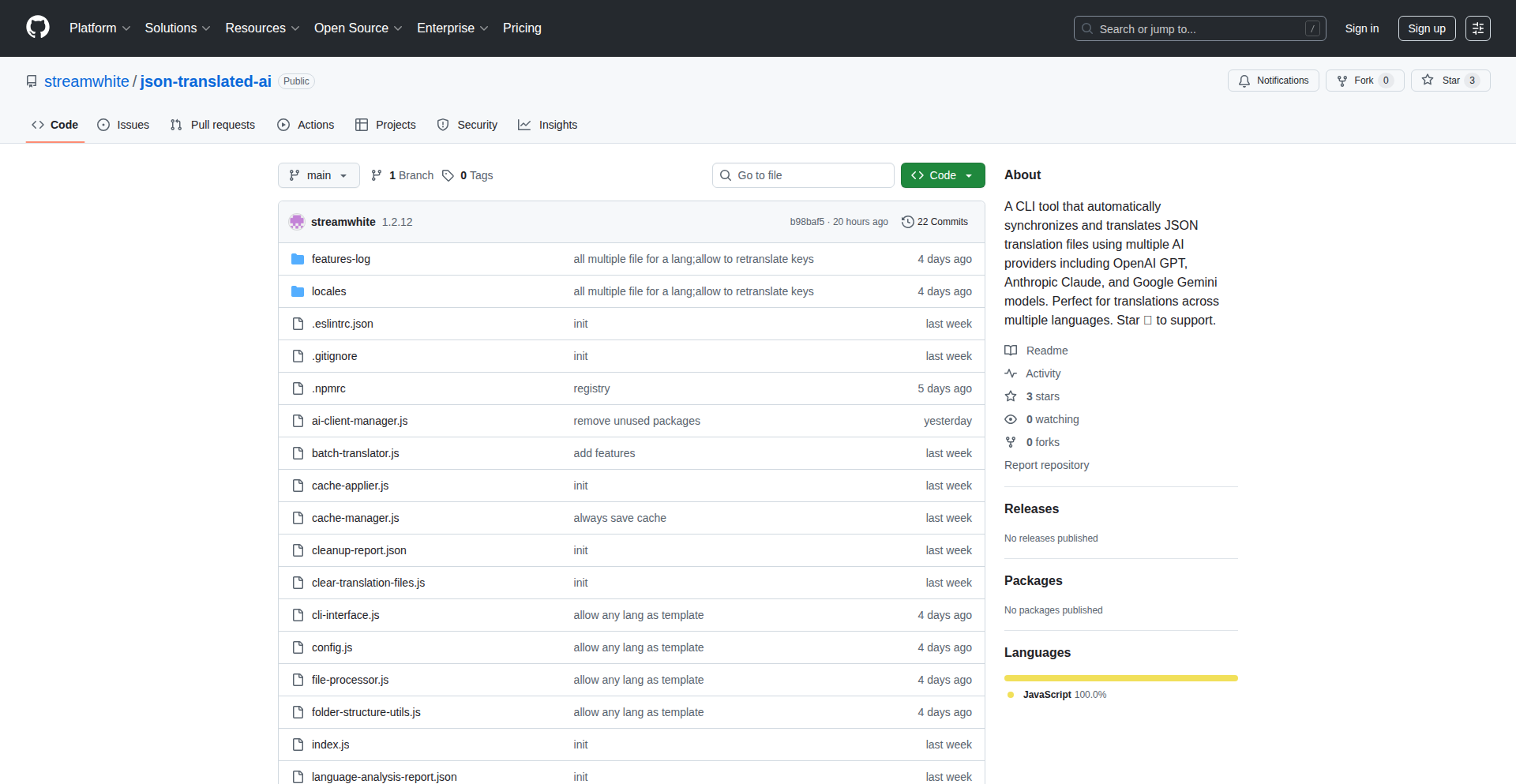
Task: Click the yellow JavaScript language bar
Action: [x=1121, y=678]
